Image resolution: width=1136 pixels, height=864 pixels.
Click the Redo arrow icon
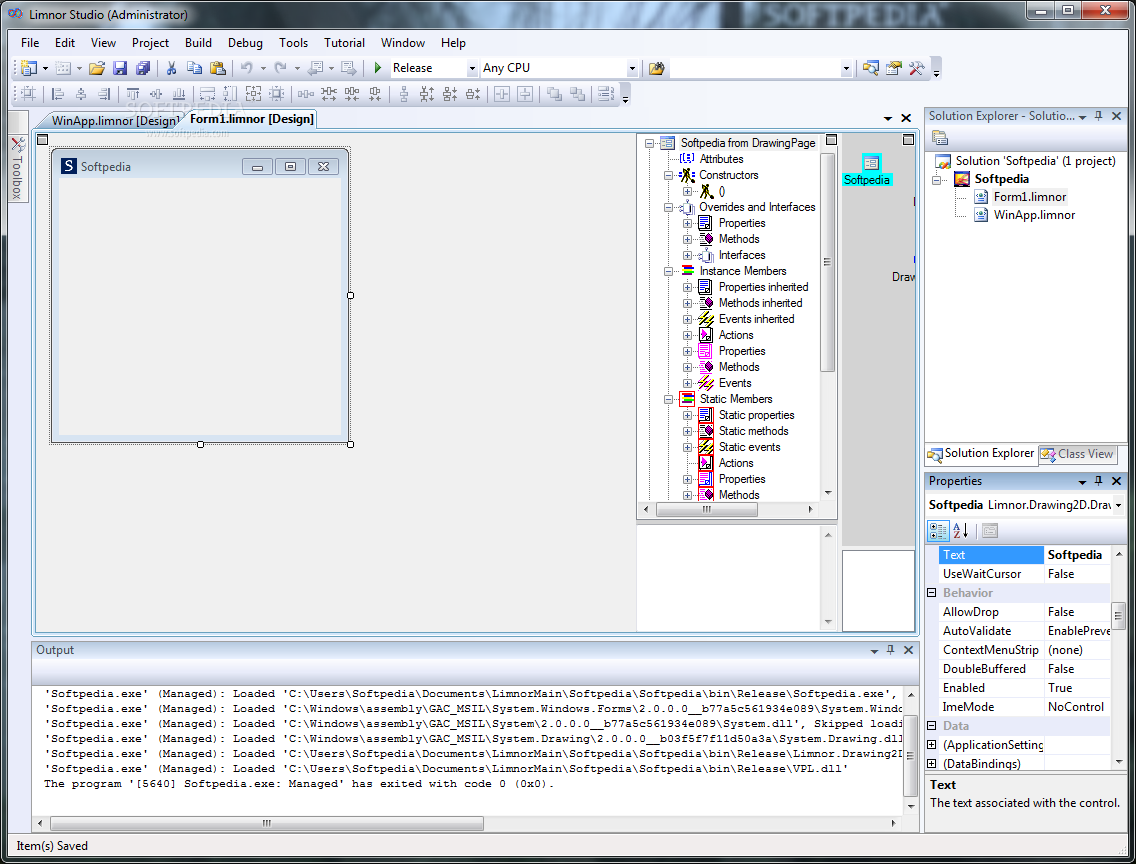[x=280, y=68]
